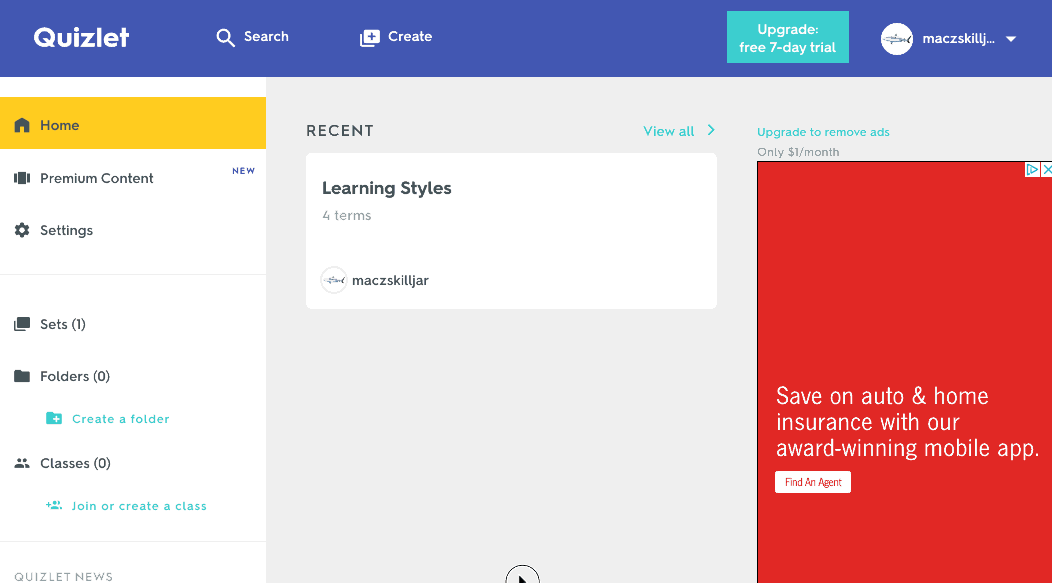Click the Folders icon in sidebar
Viewport: 1052px width, 583px height.
coord(22,376)
